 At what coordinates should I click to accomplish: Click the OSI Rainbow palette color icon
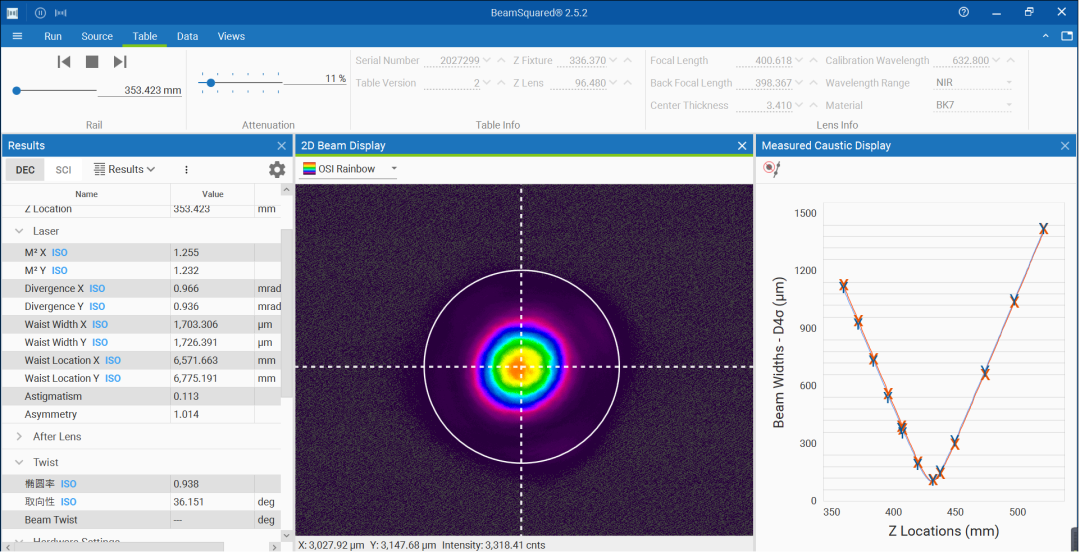pyautogui.click(x=309, y=169)
